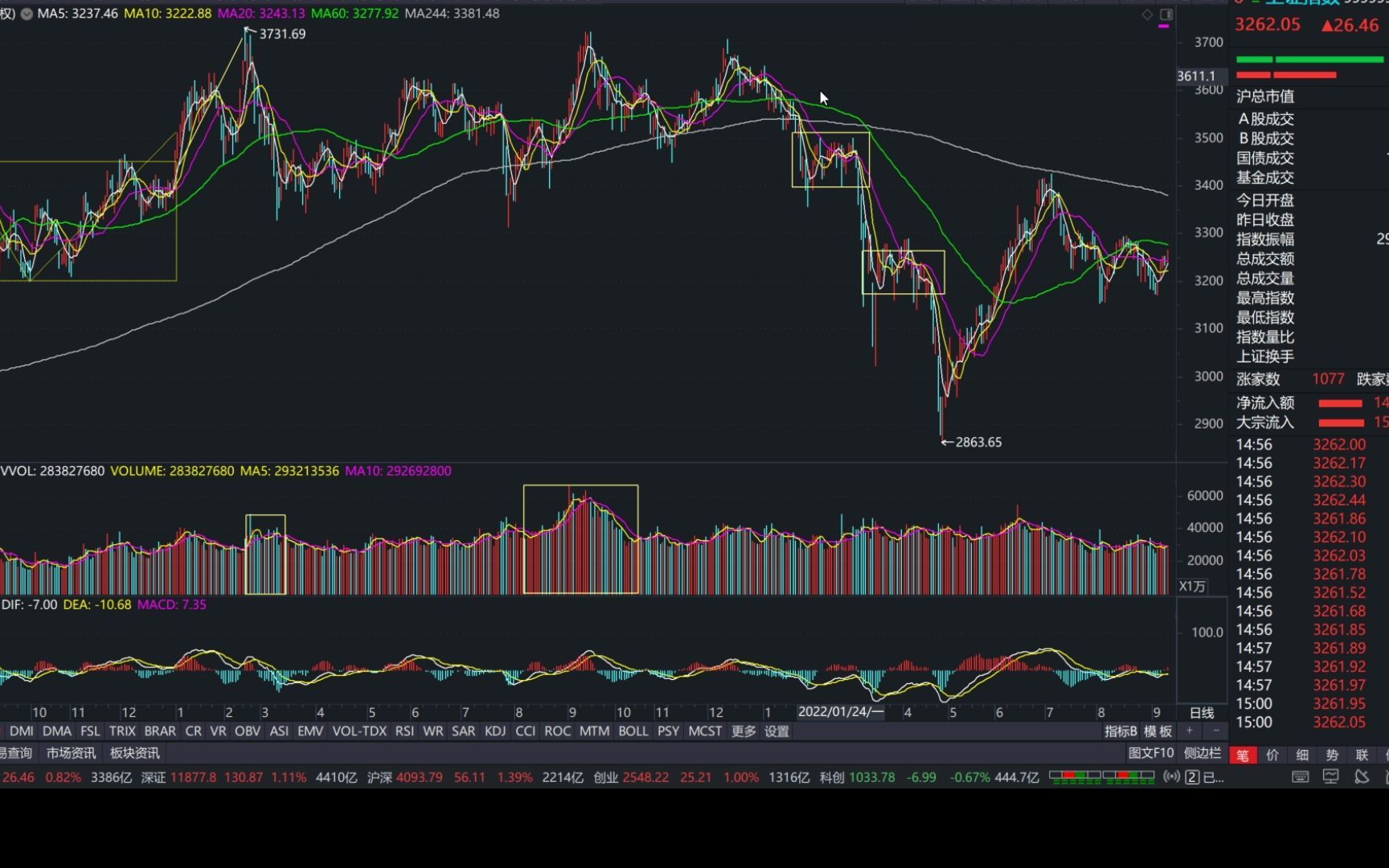Image resolution: width=1389 pixels, height=868 pixels.
Task: Open the 设置 indicator settings
Action: [x=776, y=731]
